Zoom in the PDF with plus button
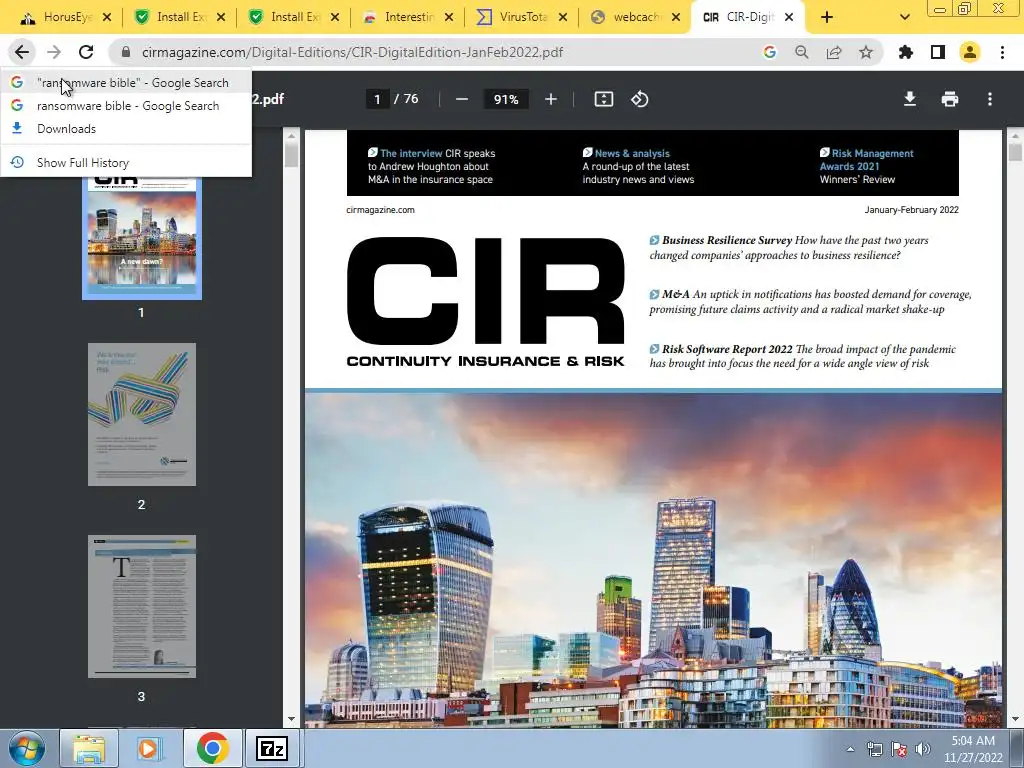The image size is (1024, 768). coord(551,99)
